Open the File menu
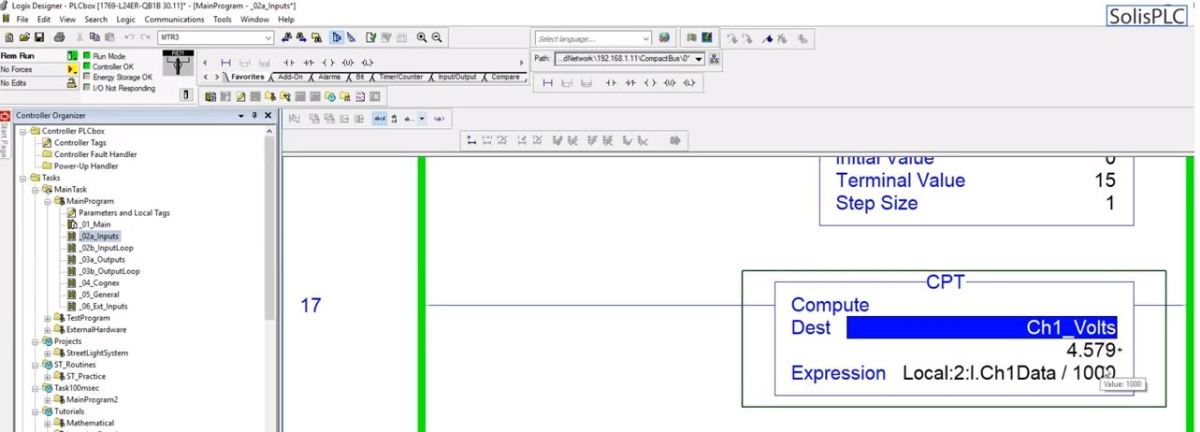This screenshot has width=1200, height=432. tap(20, 19)
